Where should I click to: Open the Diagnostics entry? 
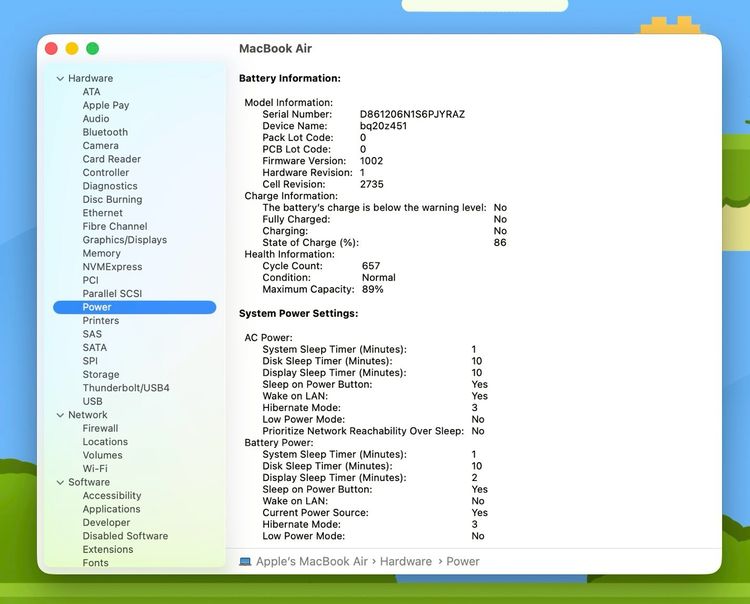(110, 186)
